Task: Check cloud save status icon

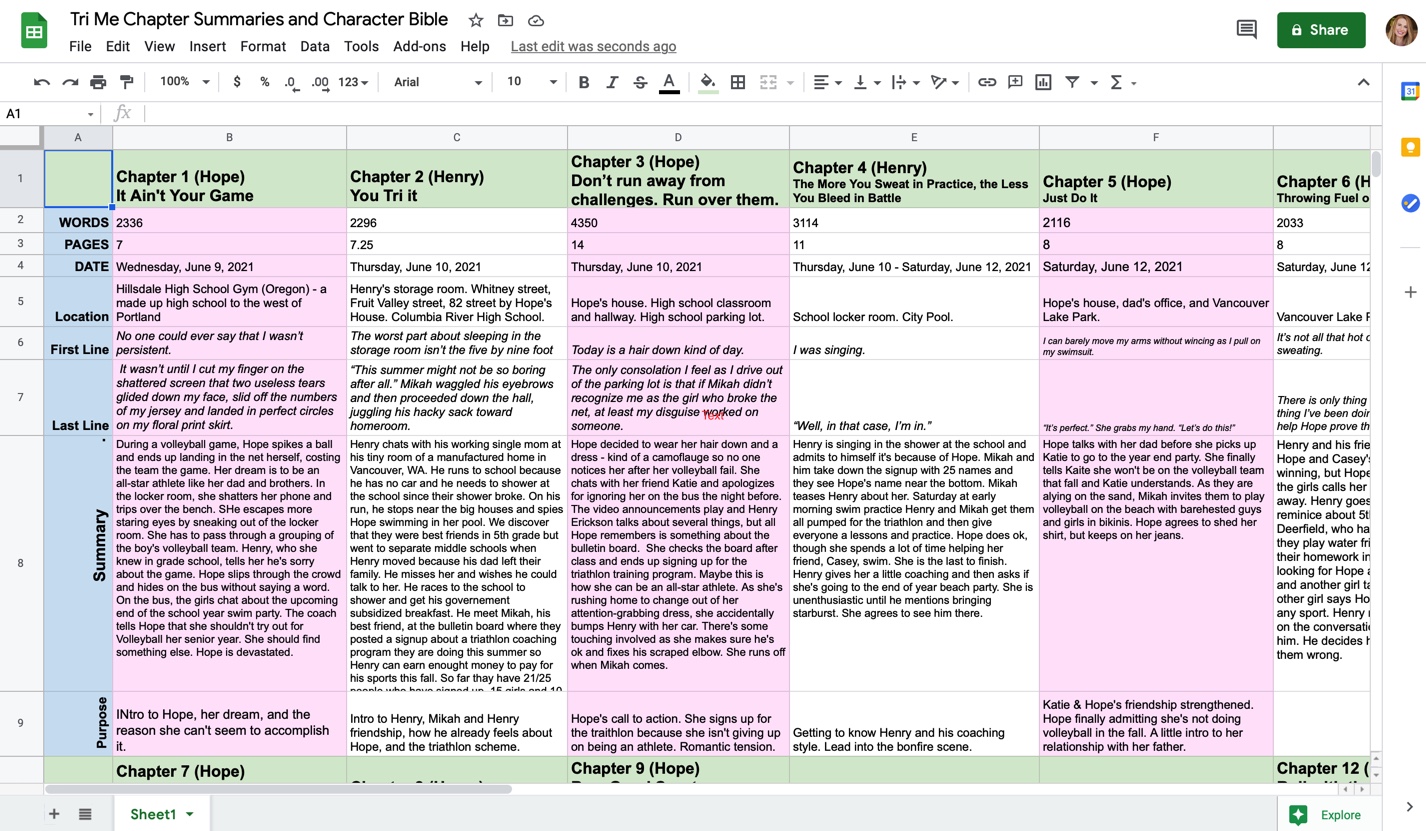Action: pos(536,20)
